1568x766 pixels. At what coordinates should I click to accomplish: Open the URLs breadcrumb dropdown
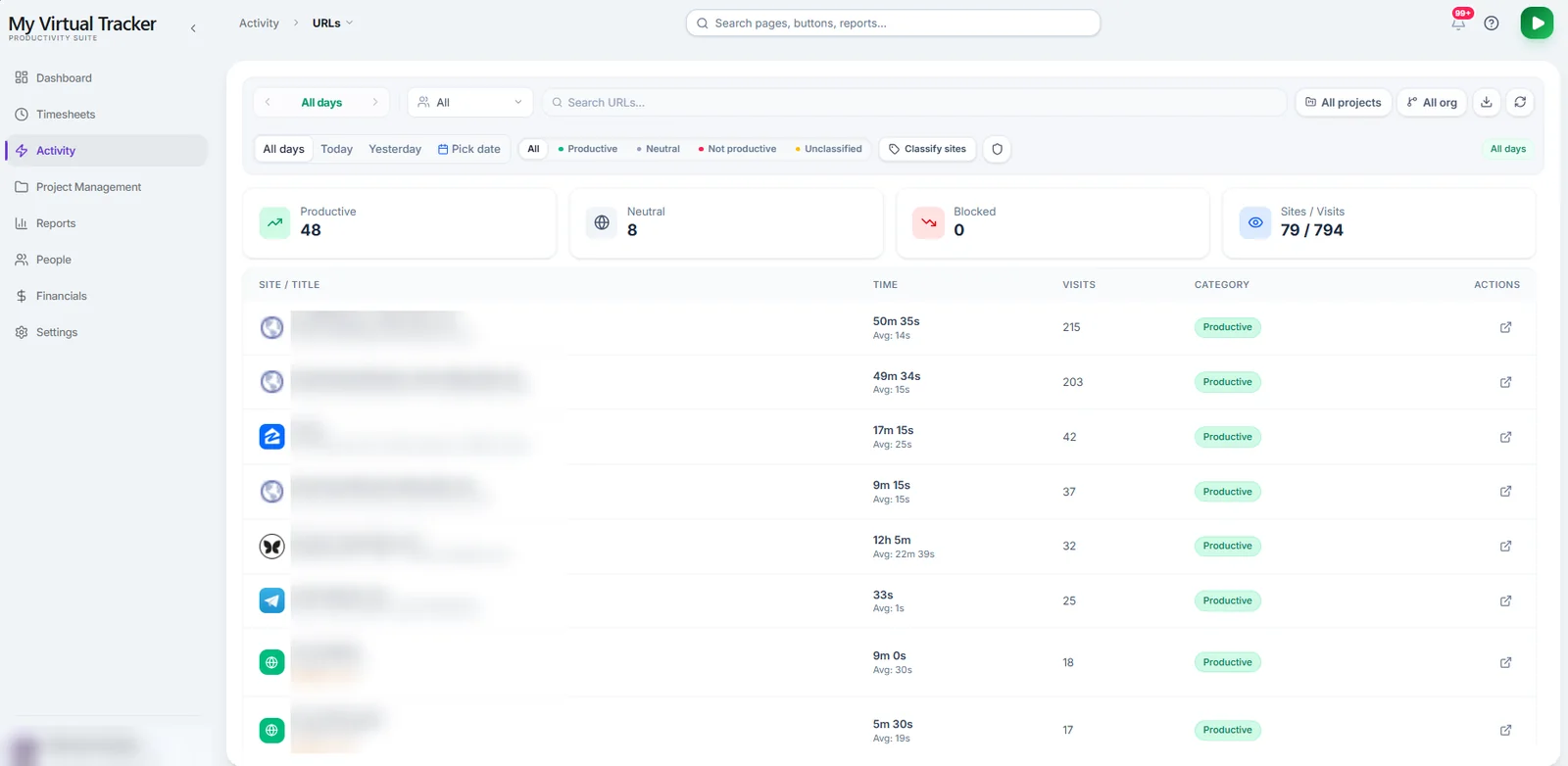[332, 24]
